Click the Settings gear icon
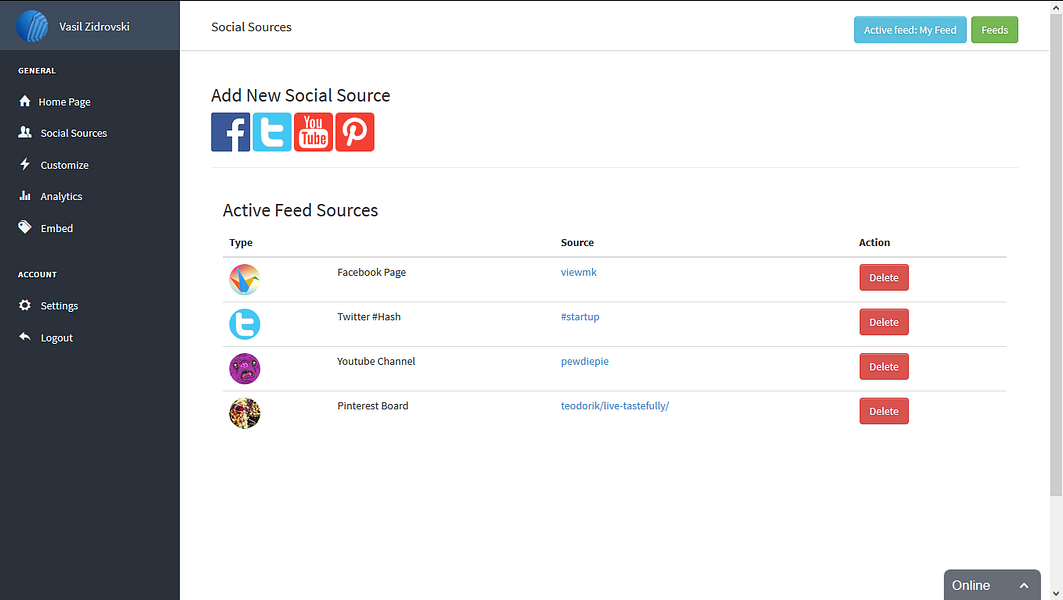Viewport: 1063px width, 600px height. pyautogui.click(x=25, y=305)
